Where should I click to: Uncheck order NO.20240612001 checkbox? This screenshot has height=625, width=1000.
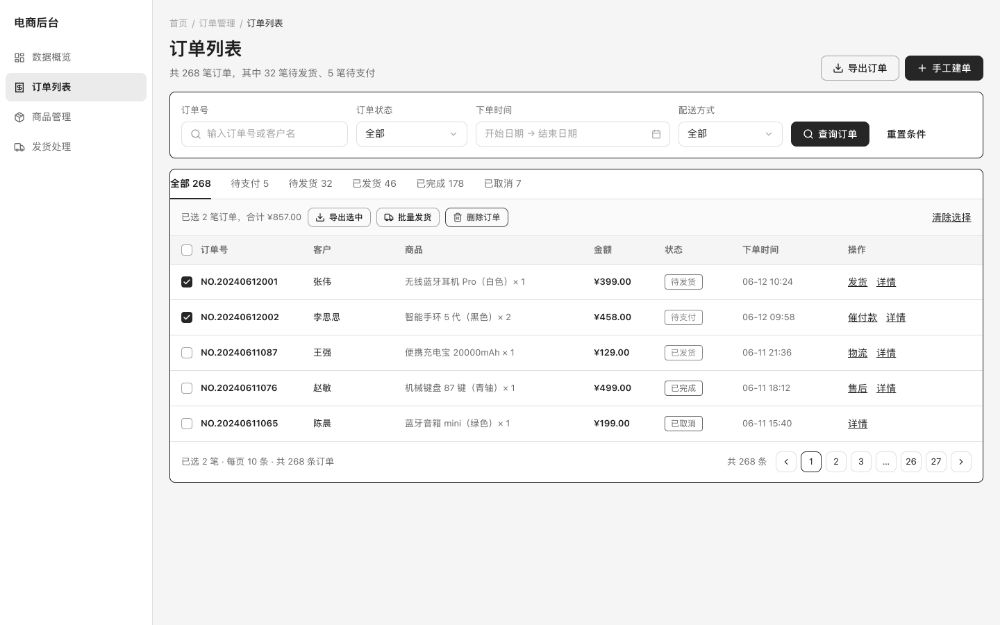187,282
